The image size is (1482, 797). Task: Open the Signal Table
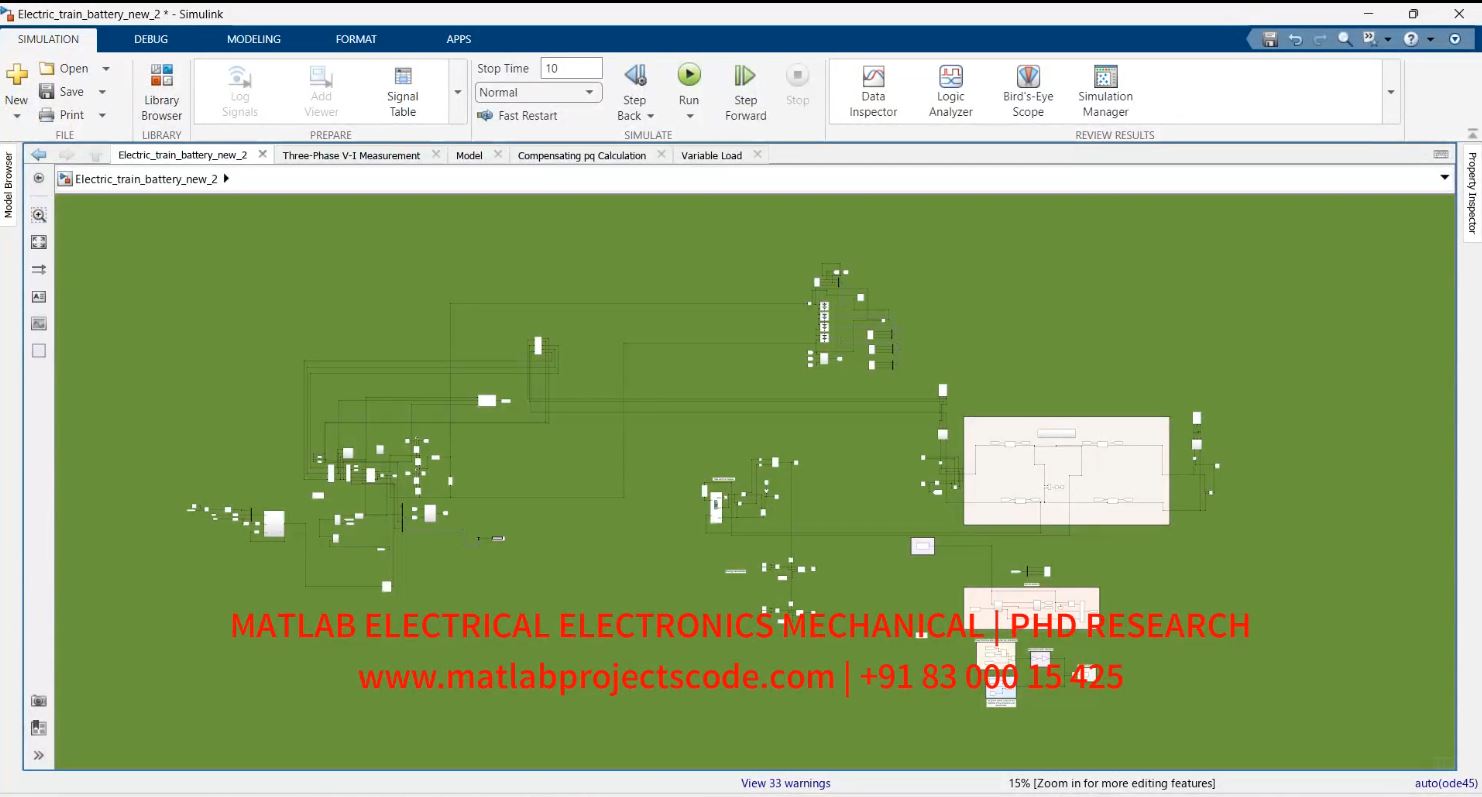401,90
